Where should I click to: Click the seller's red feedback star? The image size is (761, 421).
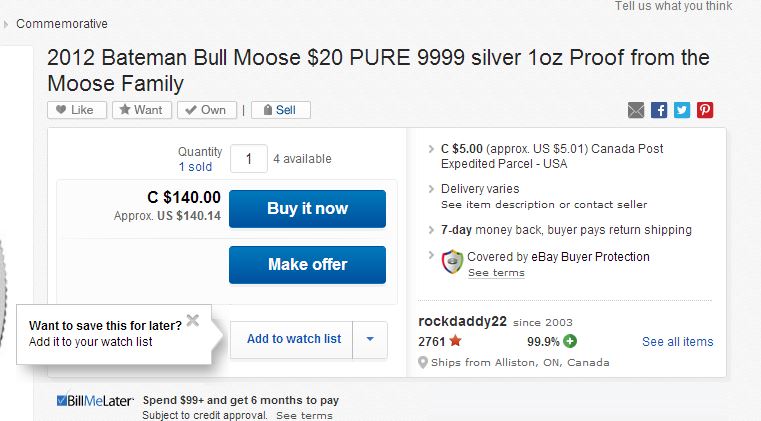(x=455, y=341)
